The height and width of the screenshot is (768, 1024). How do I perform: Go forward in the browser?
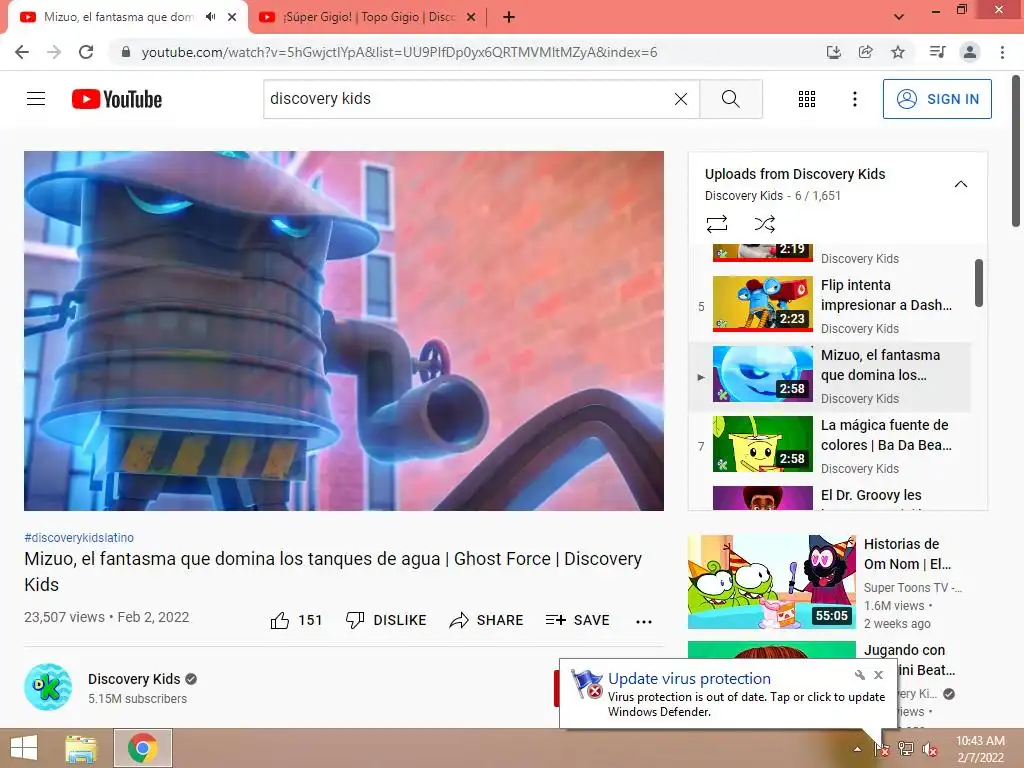point(54,52)
